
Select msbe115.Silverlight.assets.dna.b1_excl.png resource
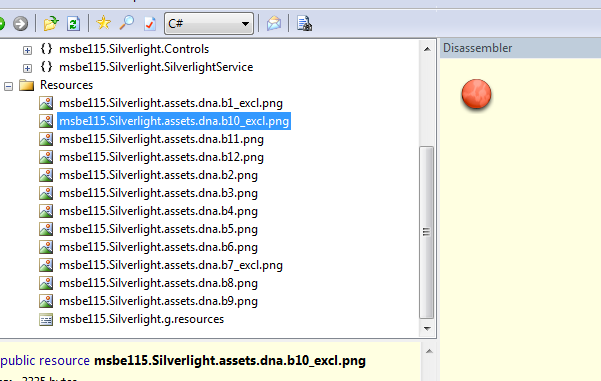click(171, 103)
